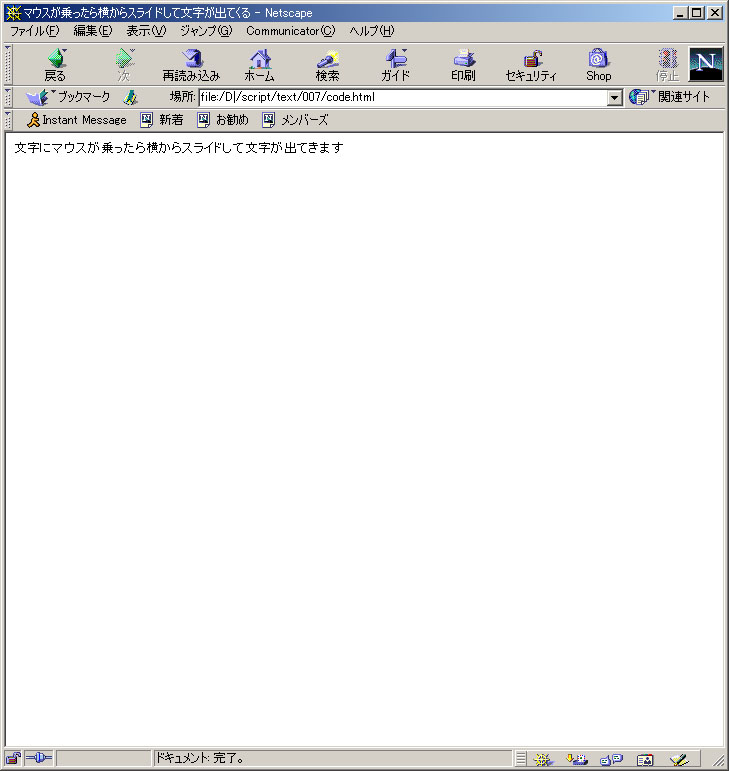729x771 pixels.
Task: Click the component bar grip handle
Action: (x=521, y=759)
